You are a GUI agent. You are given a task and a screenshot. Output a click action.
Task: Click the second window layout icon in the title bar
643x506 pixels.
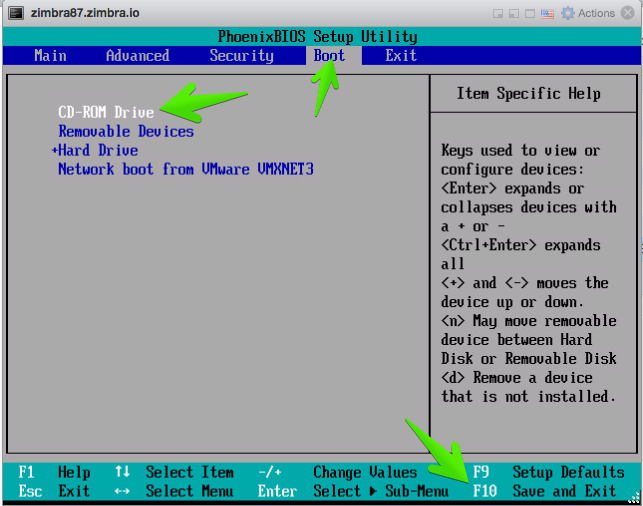point(514,14)
